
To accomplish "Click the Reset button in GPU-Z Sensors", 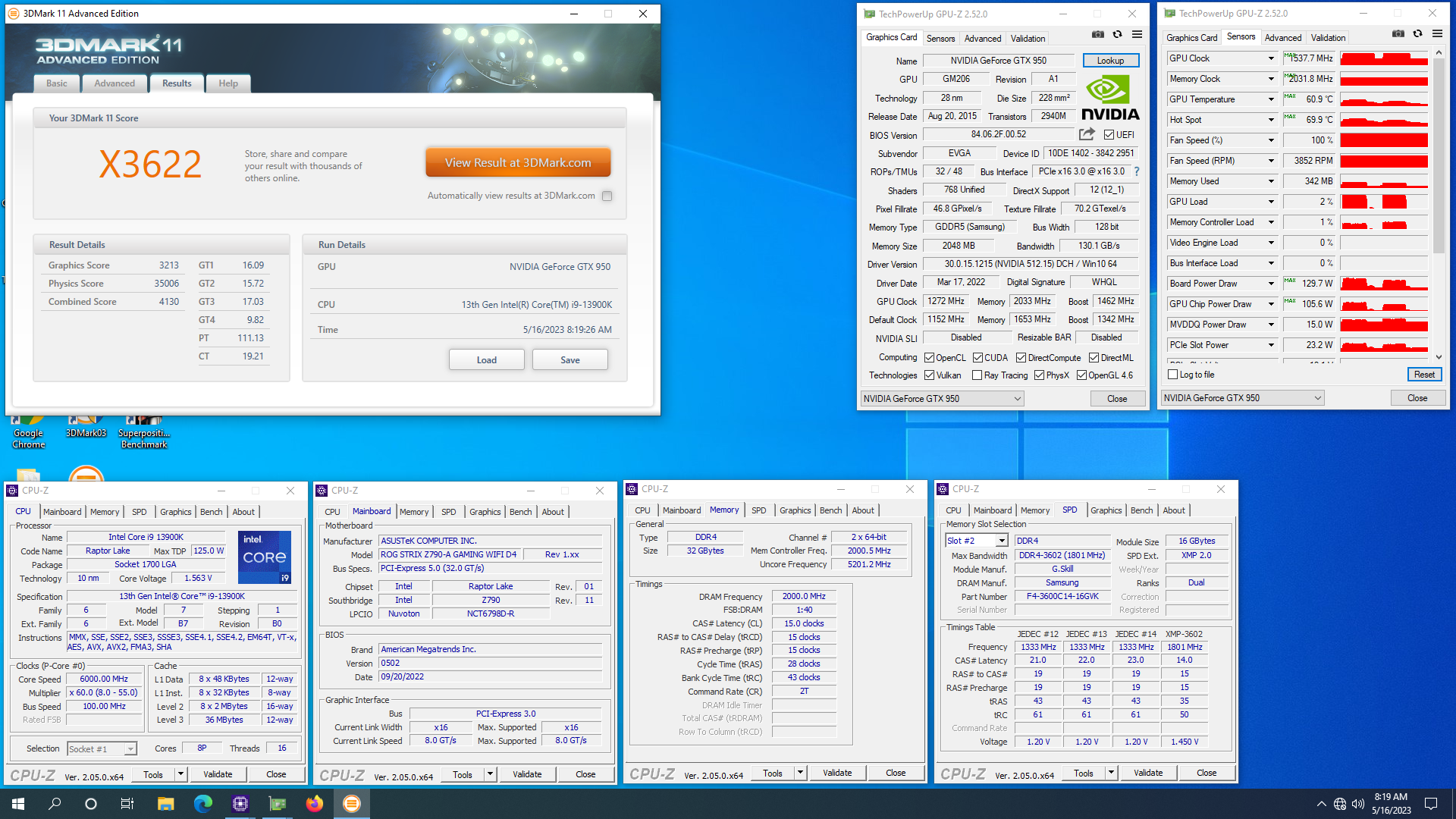I will click(1424, 375).
